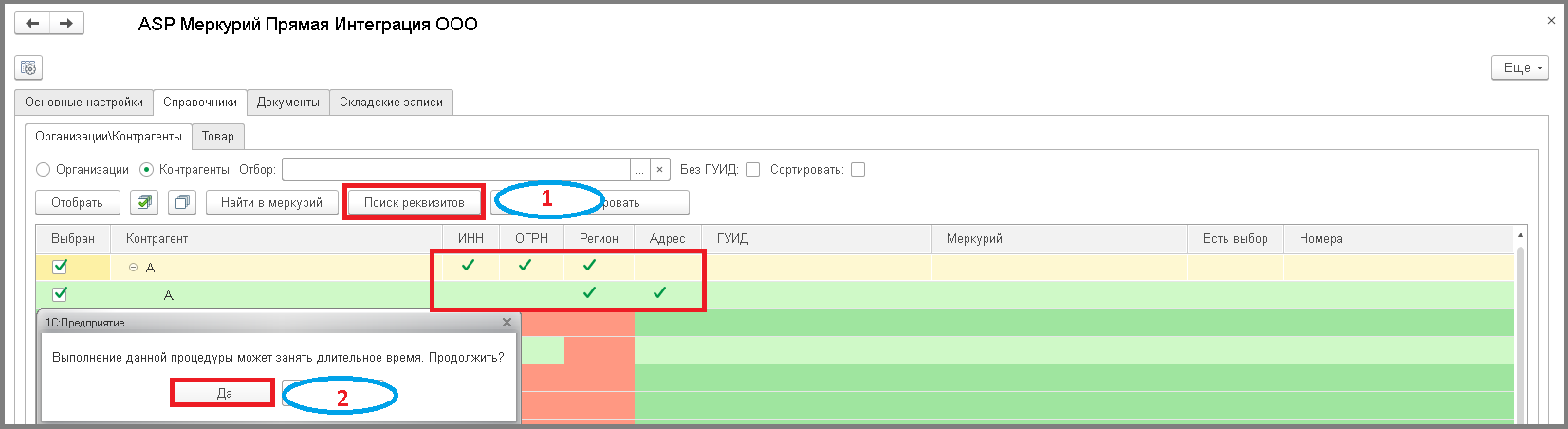This screenshot has height=429, width=1568.
Task: Click the Поиск реквизитов button
Action: point(415,202)
